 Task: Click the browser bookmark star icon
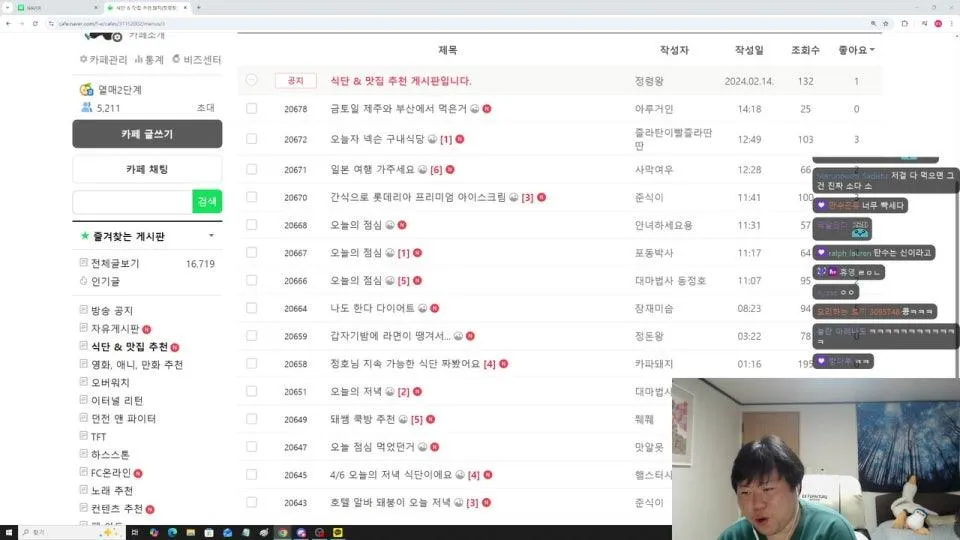pos(885,23)
